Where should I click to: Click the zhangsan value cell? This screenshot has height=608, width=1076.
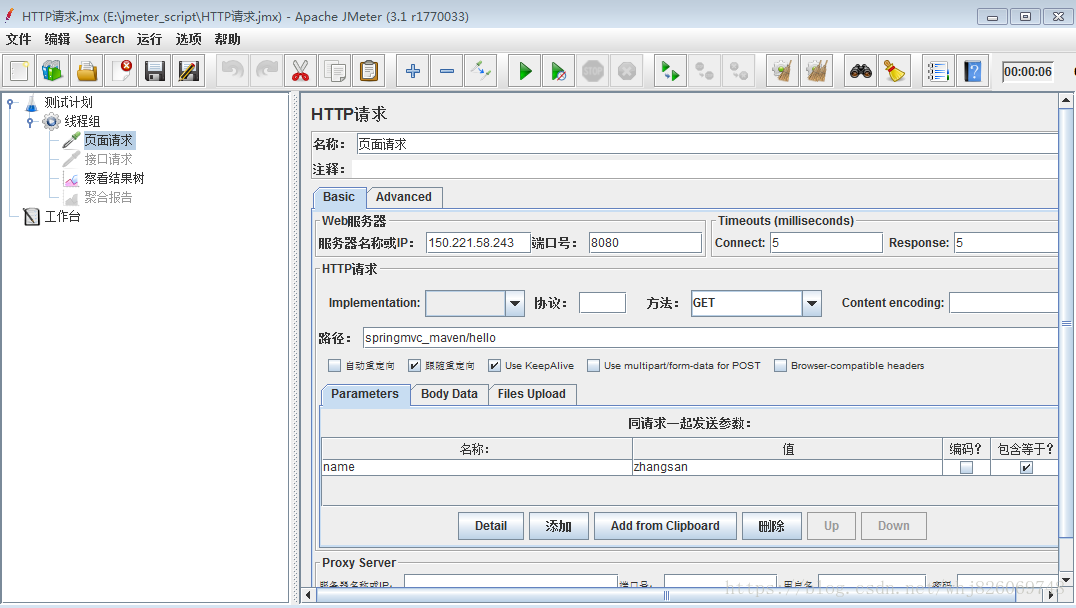[787, 467]
